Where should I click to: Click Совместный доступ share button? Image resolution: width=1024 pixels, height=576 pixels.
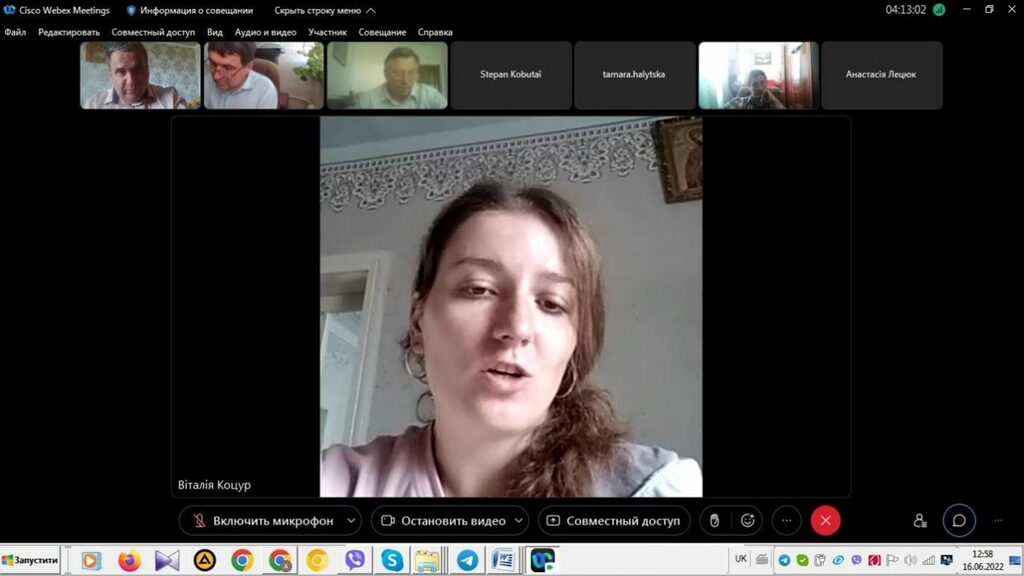coord(614,521)
